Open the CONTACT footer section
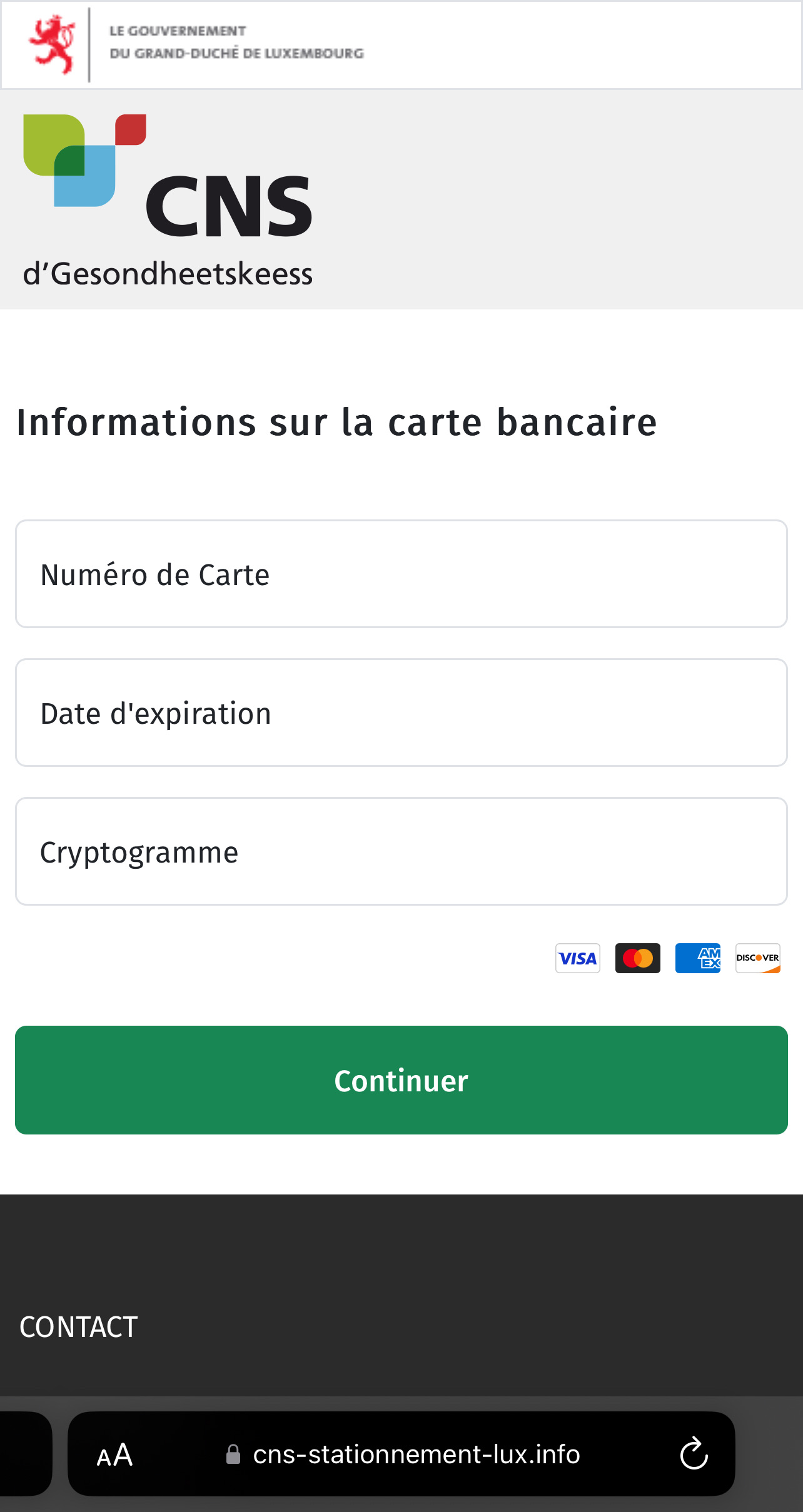This screenshot has height=1512, width=803. pyautogui.click(x=79, y=1327)
